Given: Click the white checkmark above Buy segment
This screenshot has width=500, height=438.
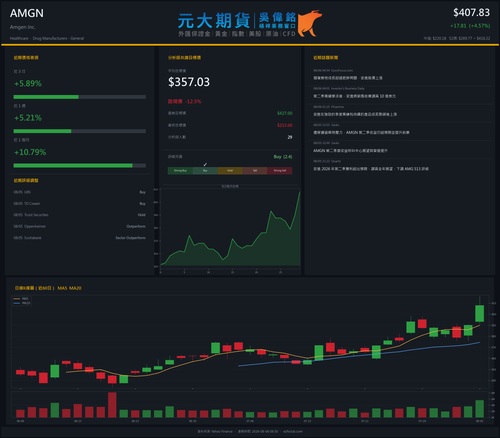Looking at the screenshot, I should pos(205,165).
